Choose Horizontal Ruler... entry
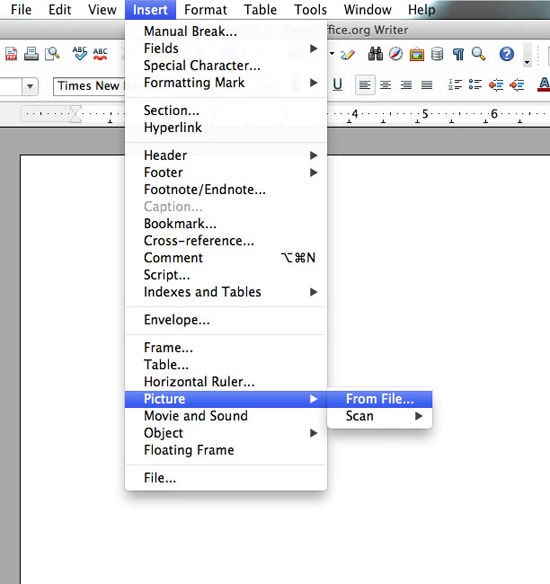This screenshot has height=584, width=550. point(226,382)
